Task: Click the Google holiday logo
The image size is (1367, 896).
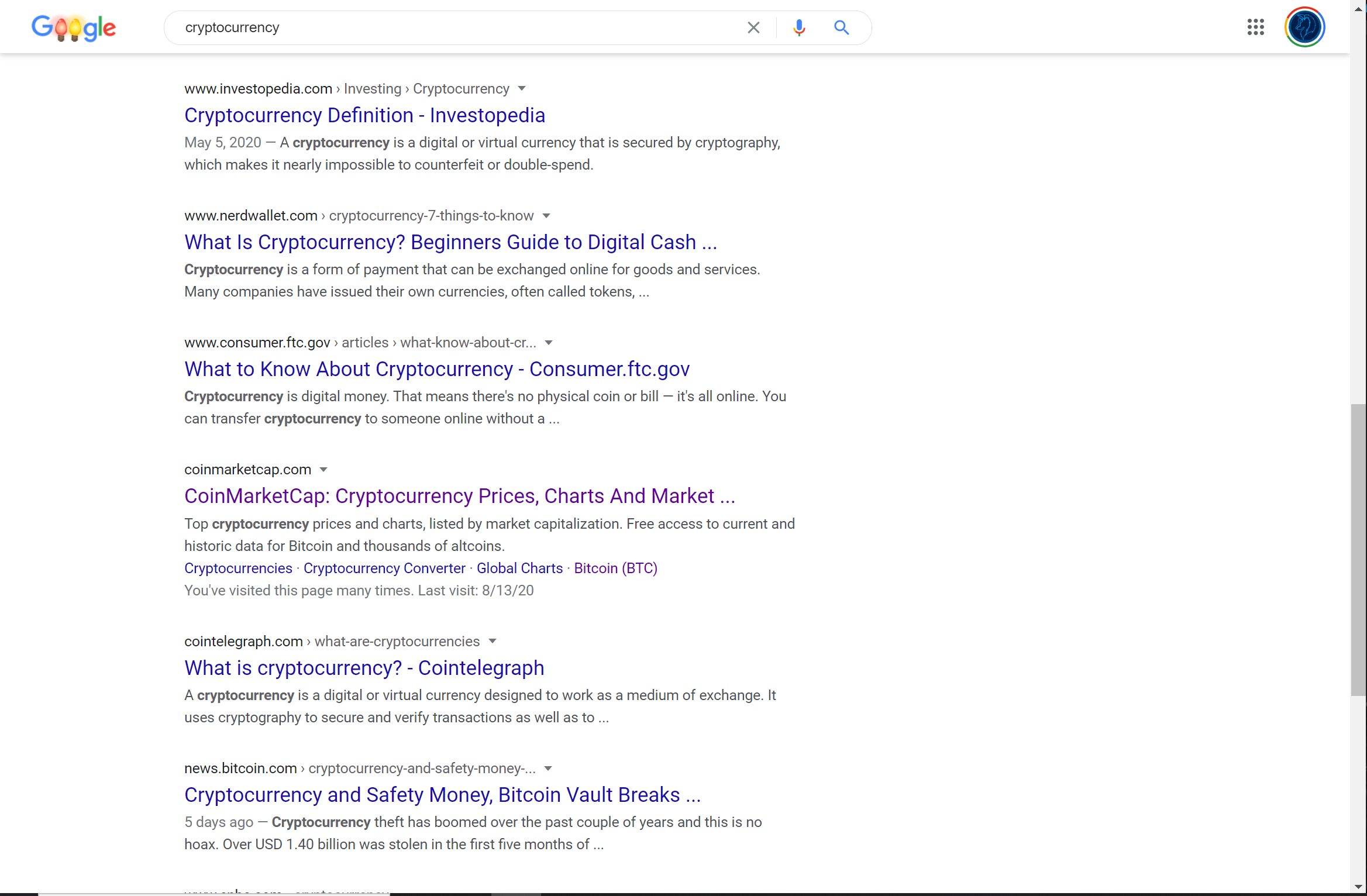Action: [74, 27]
